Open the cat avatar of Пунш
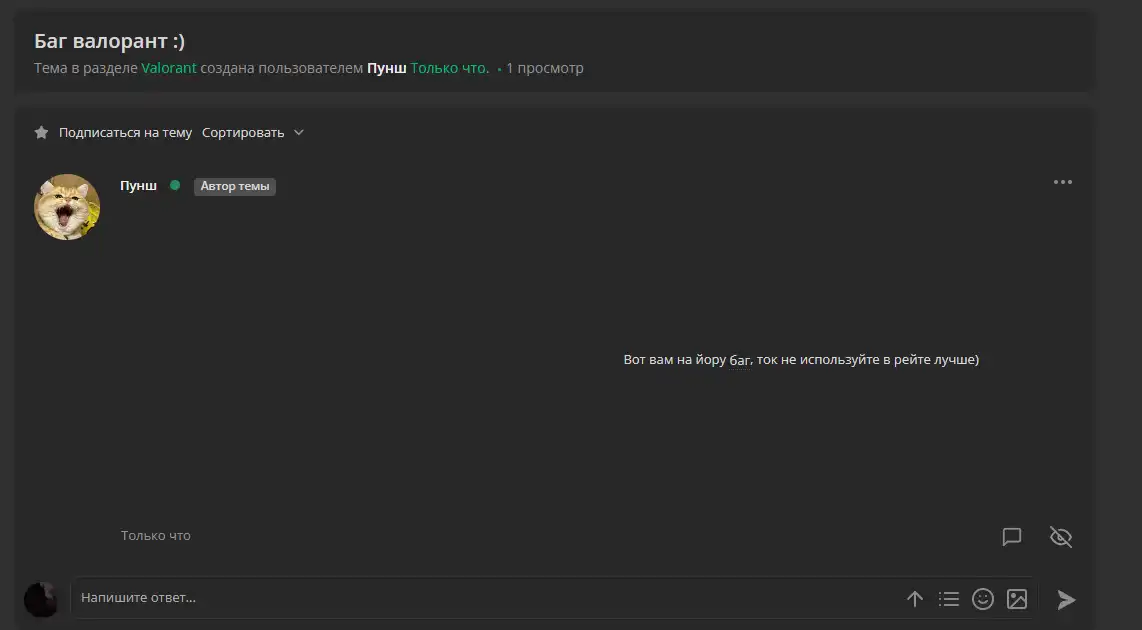Screen dimensions: 1142x630 click(67, 207)
